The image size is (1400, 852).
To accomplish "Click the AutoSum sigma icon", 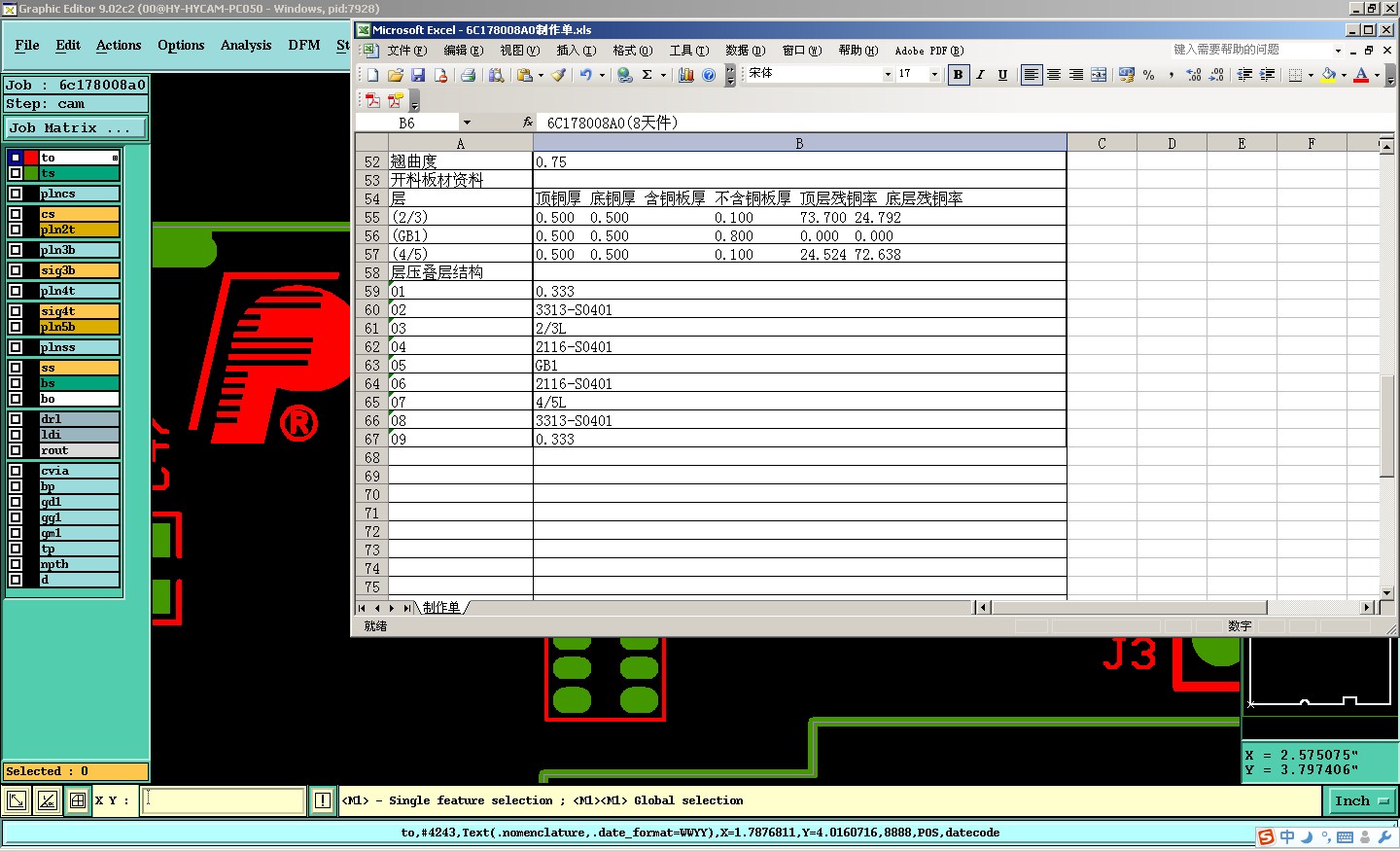I will 647,75.
